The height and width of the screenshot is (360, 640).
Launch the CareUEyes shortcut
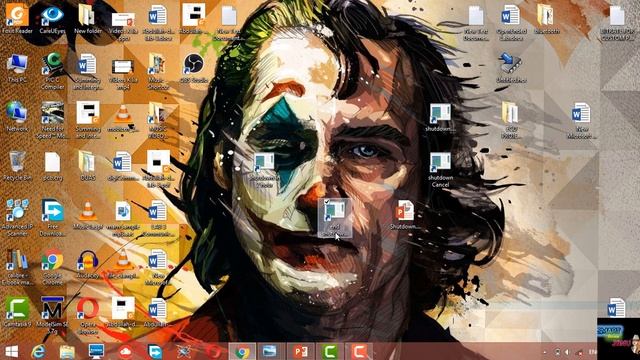pos(52,18)
